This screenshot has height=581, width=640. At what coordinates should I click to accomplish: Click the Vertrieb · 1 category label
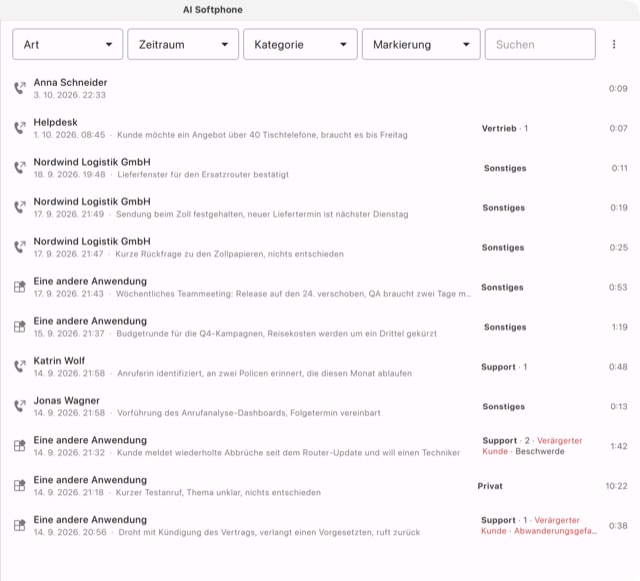505,128
